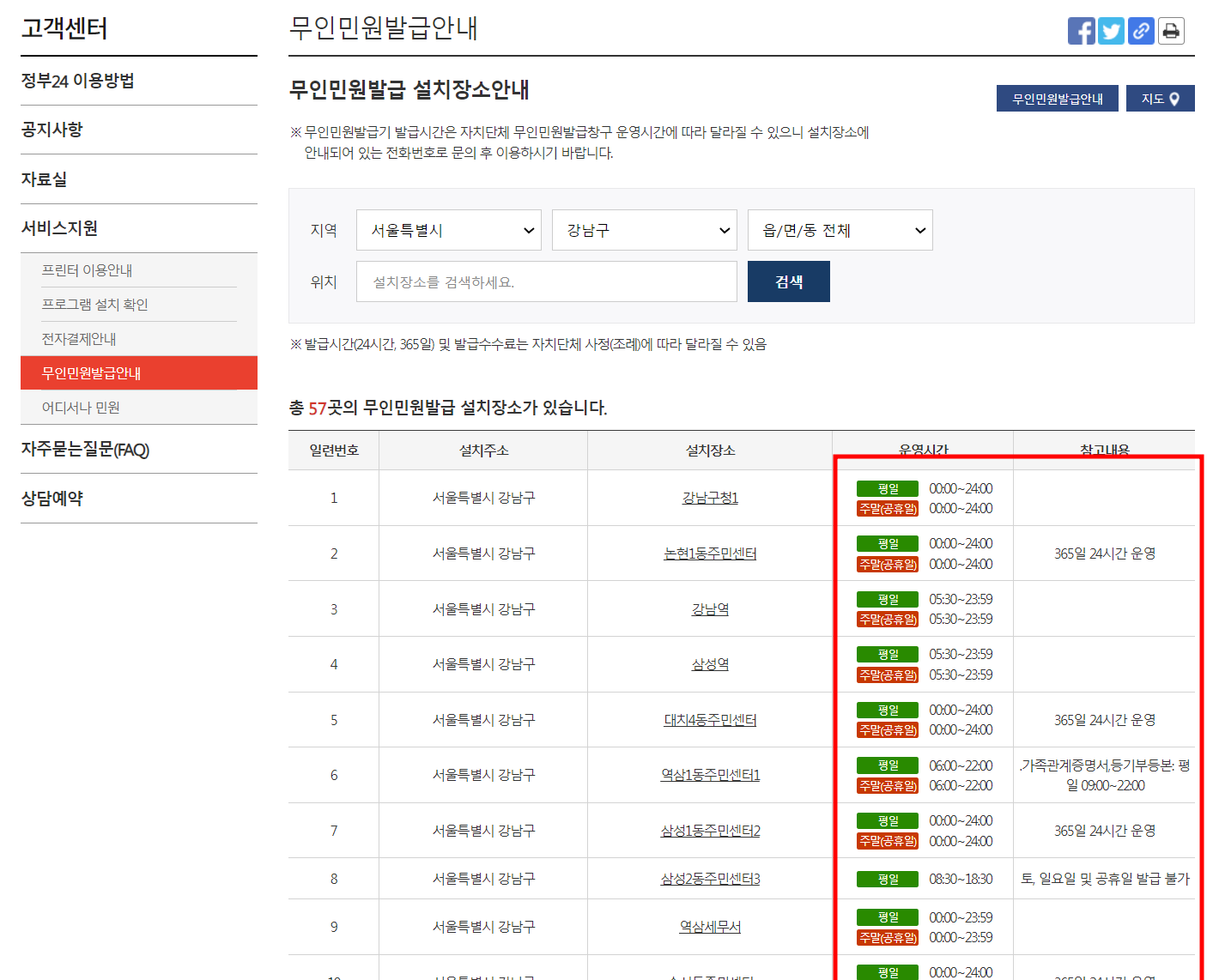1213x980 pixels.
Task: Click 토, 일요일 및 공휴일 발급 불가 note
Action: [1105, 879]
